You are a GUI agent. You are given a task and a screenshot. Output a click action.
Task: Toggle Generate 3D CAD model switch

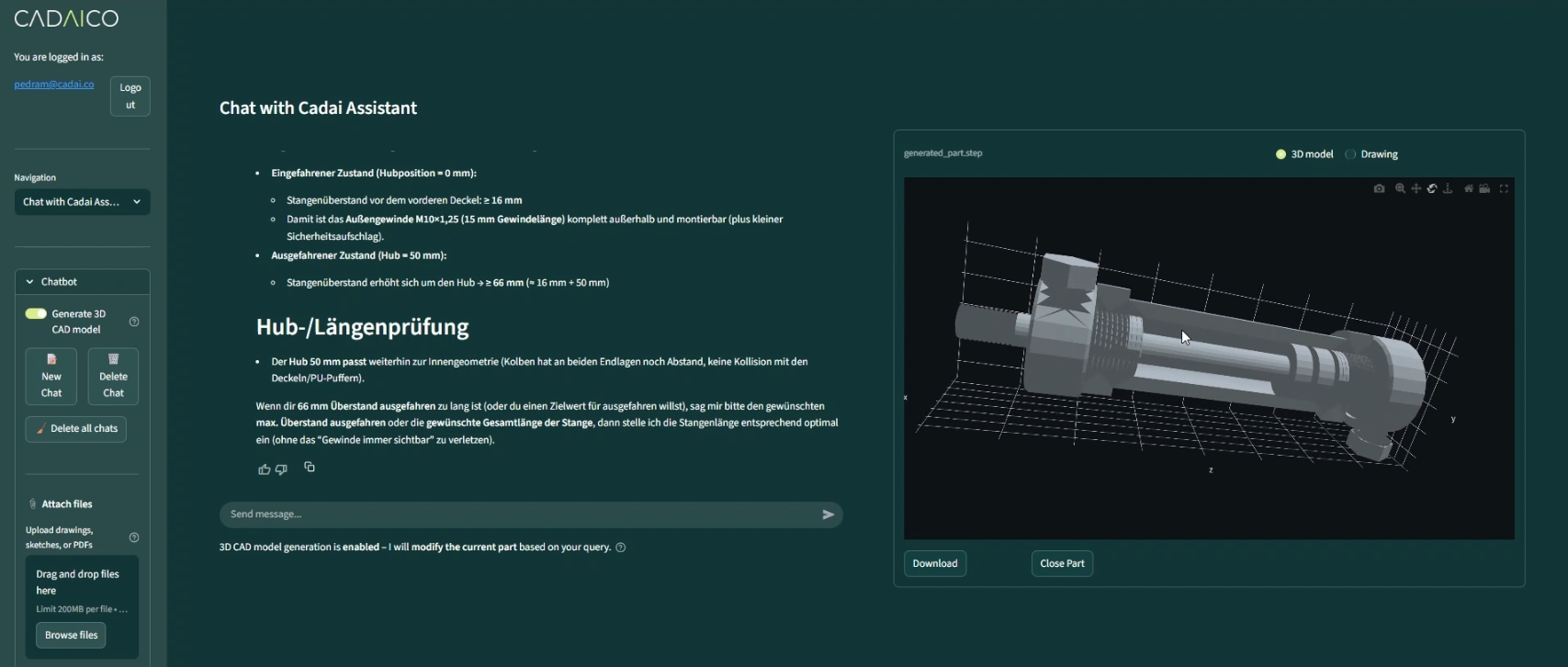point(36,313)
